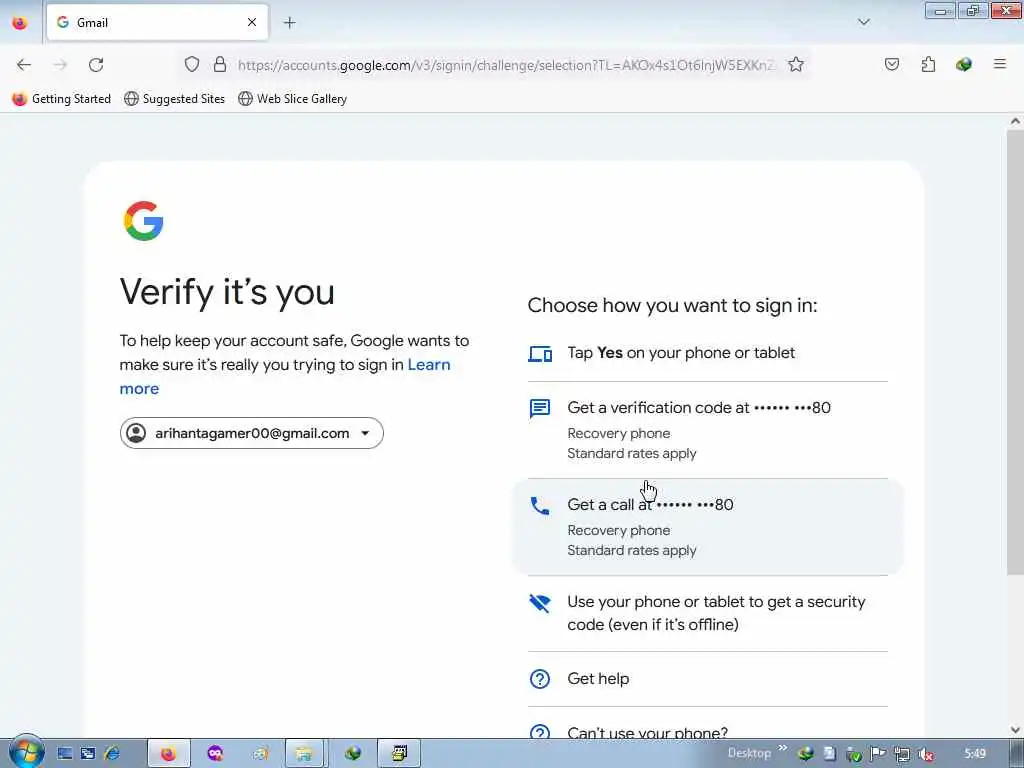The height and width of the screenshot is (768, 1024).
Task: Click the Firefox View icon beside tabs
Action: point(20,22)
